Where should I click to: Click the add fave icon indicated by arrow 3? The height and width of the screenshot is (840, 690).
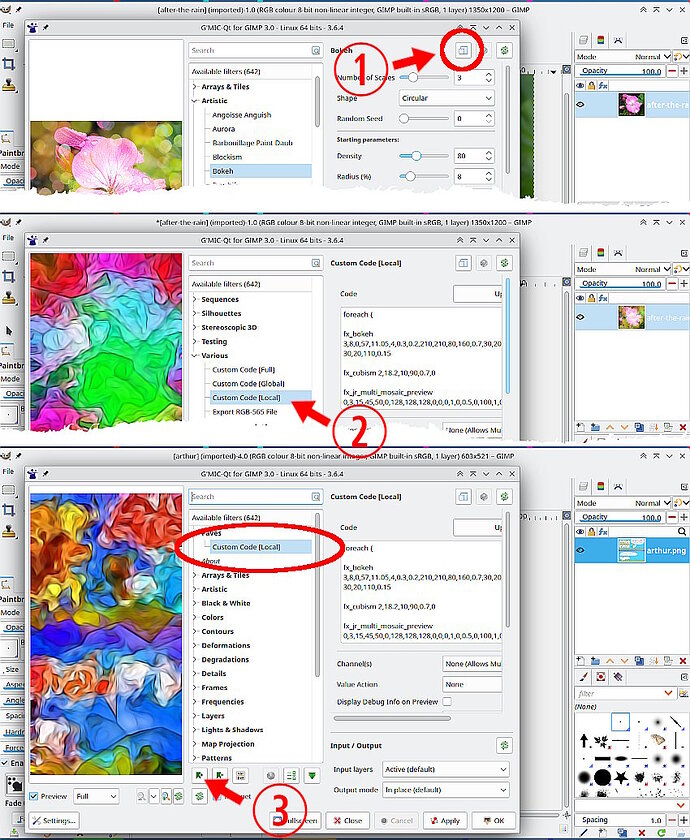(x=199, y=775)
